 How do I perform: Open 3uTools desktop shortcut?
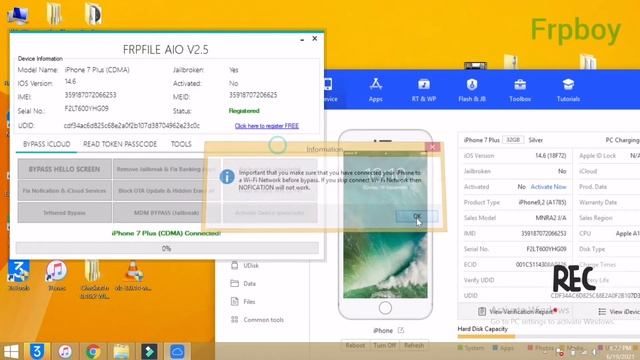click(19, 276)
